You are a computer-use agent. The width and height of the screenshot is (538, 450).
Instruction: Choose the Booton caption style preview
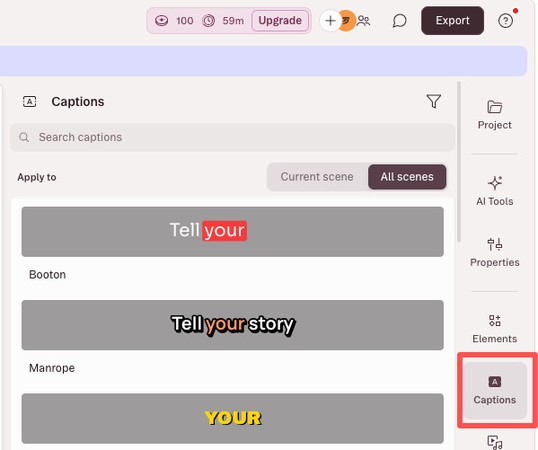(232, 232)
